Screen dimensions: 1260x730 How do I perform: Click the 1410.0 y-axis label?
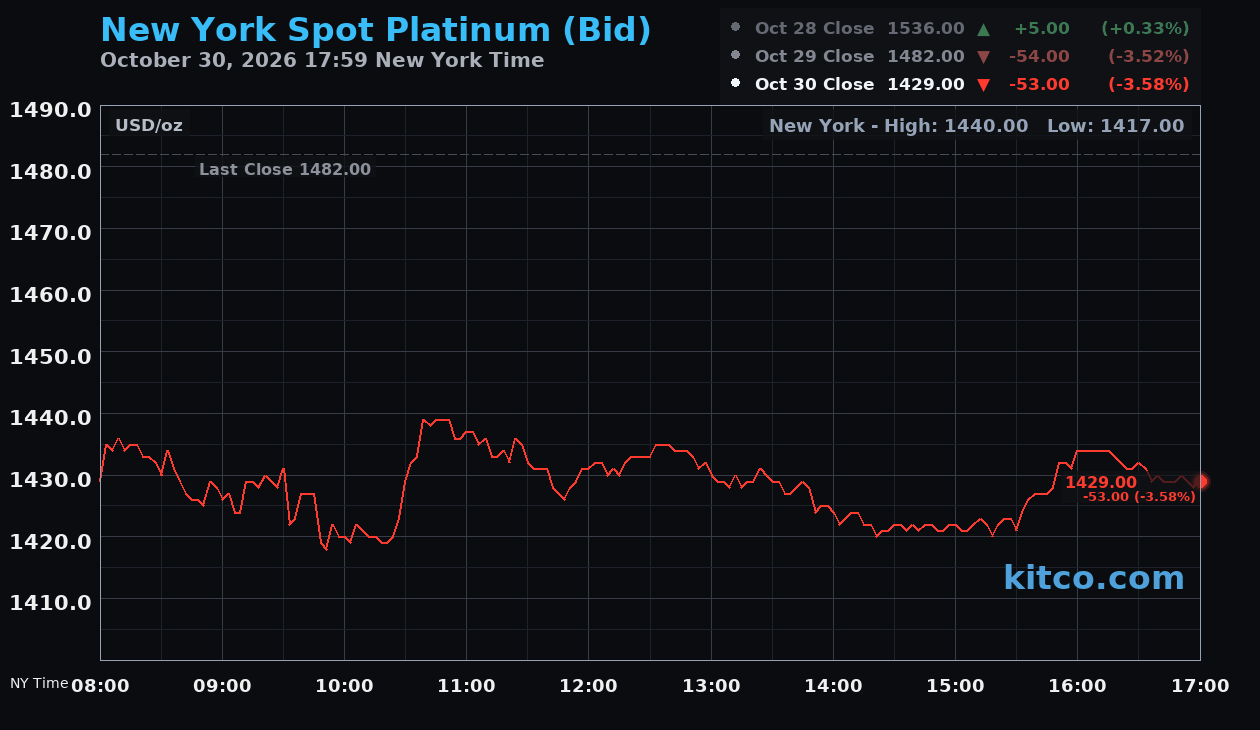pos(51,602)
